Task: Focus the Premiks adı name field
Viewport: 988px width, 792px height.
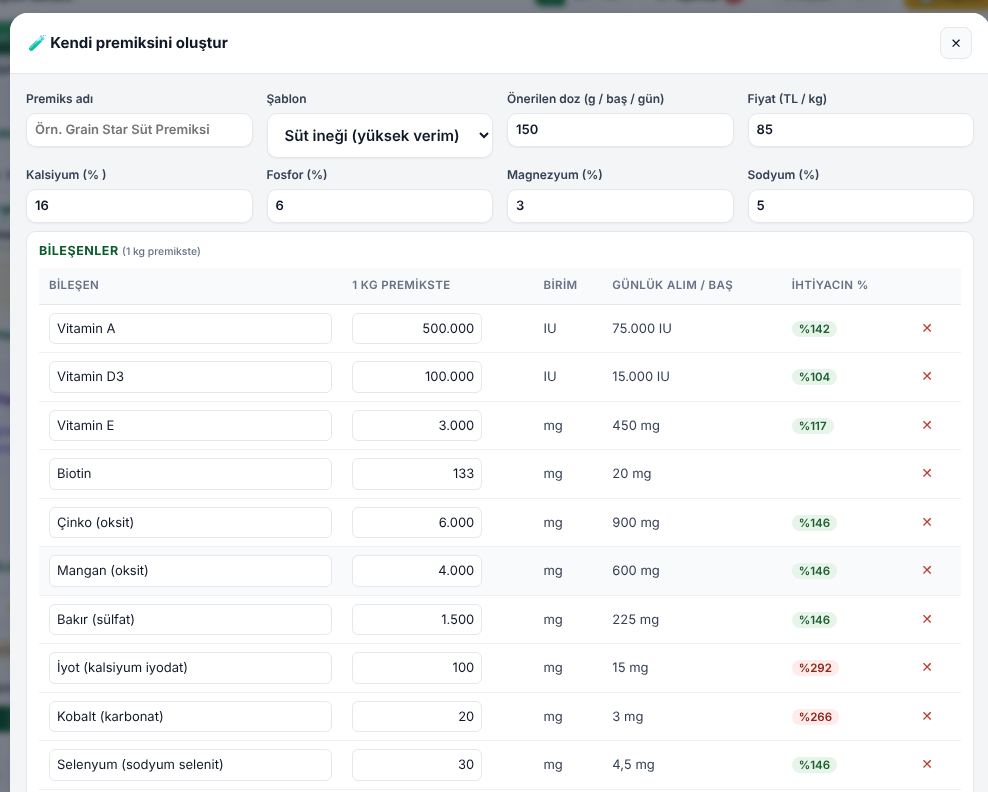Action: pyautogui.click(x=139, y=130)
